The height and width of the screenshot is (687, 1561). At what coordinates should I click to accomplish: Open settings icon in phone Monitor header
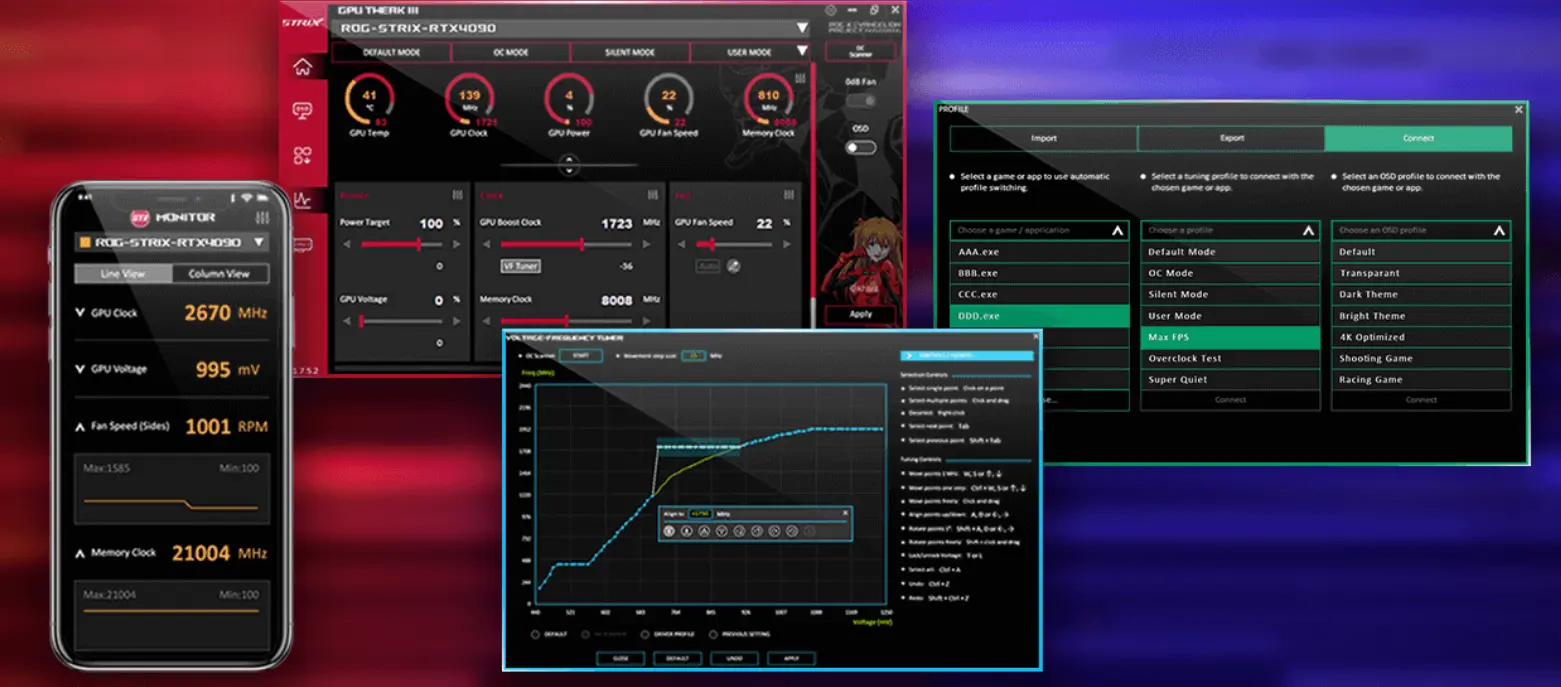pos(262,217)
